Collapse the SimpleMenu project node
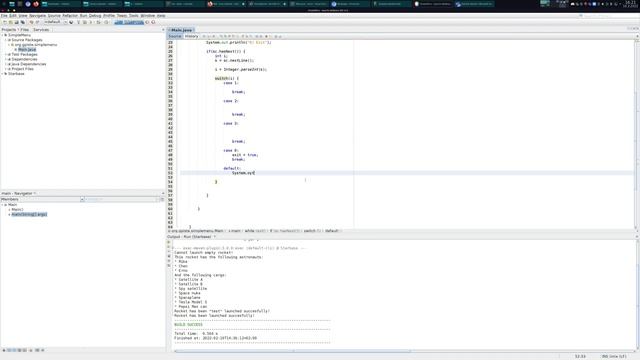This screenshot has width=640, height=360. [2, 35]
